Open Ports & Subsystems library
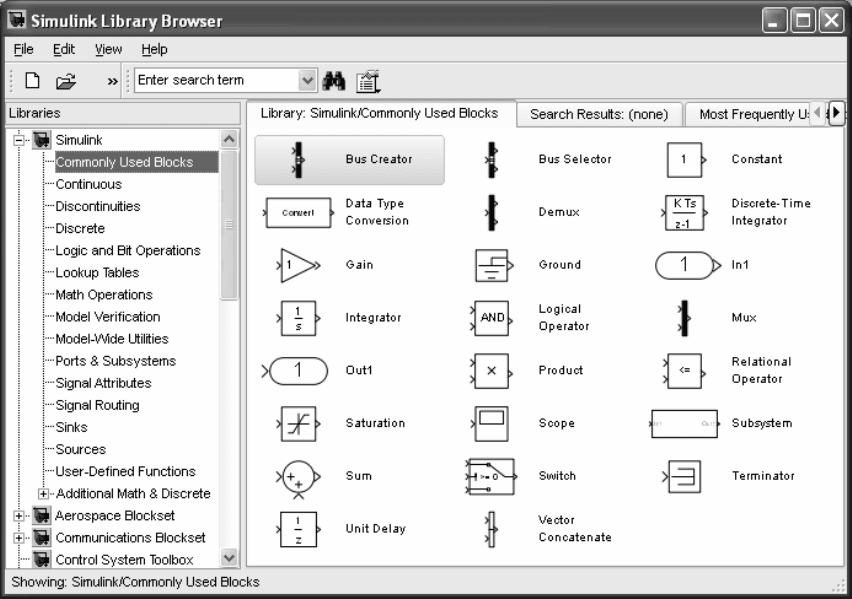 116,361
